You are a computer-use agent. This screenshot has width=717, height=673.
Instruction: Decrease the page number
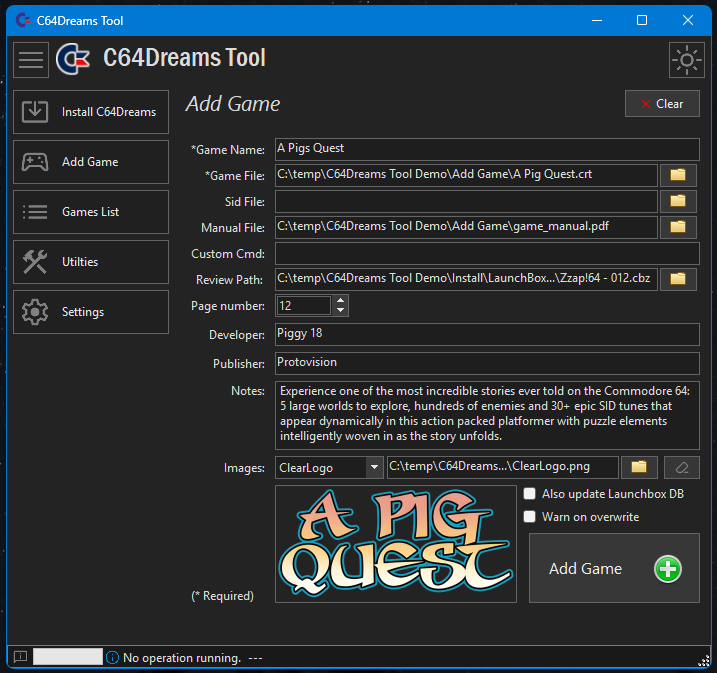tap(340, 310)
